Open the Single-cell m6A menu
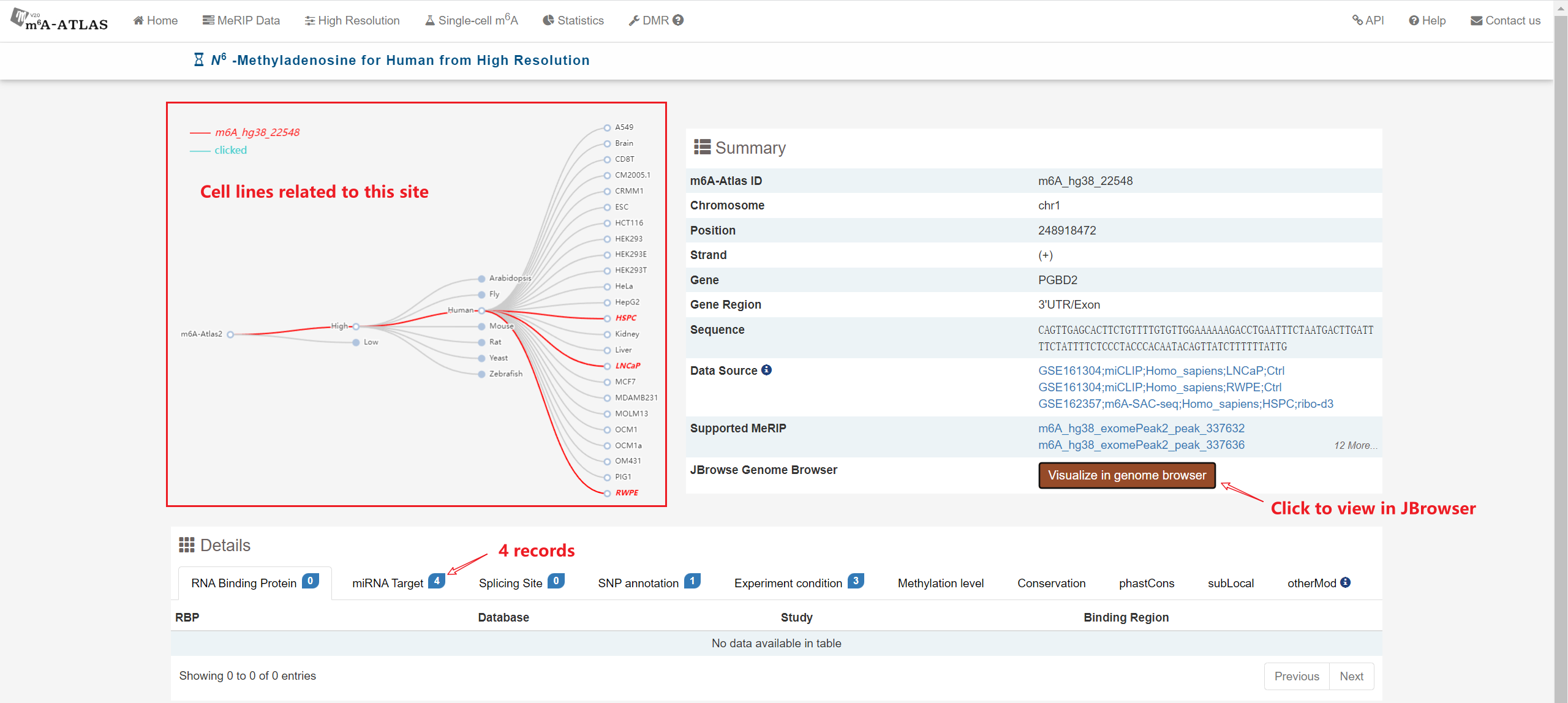 [472, 20]
